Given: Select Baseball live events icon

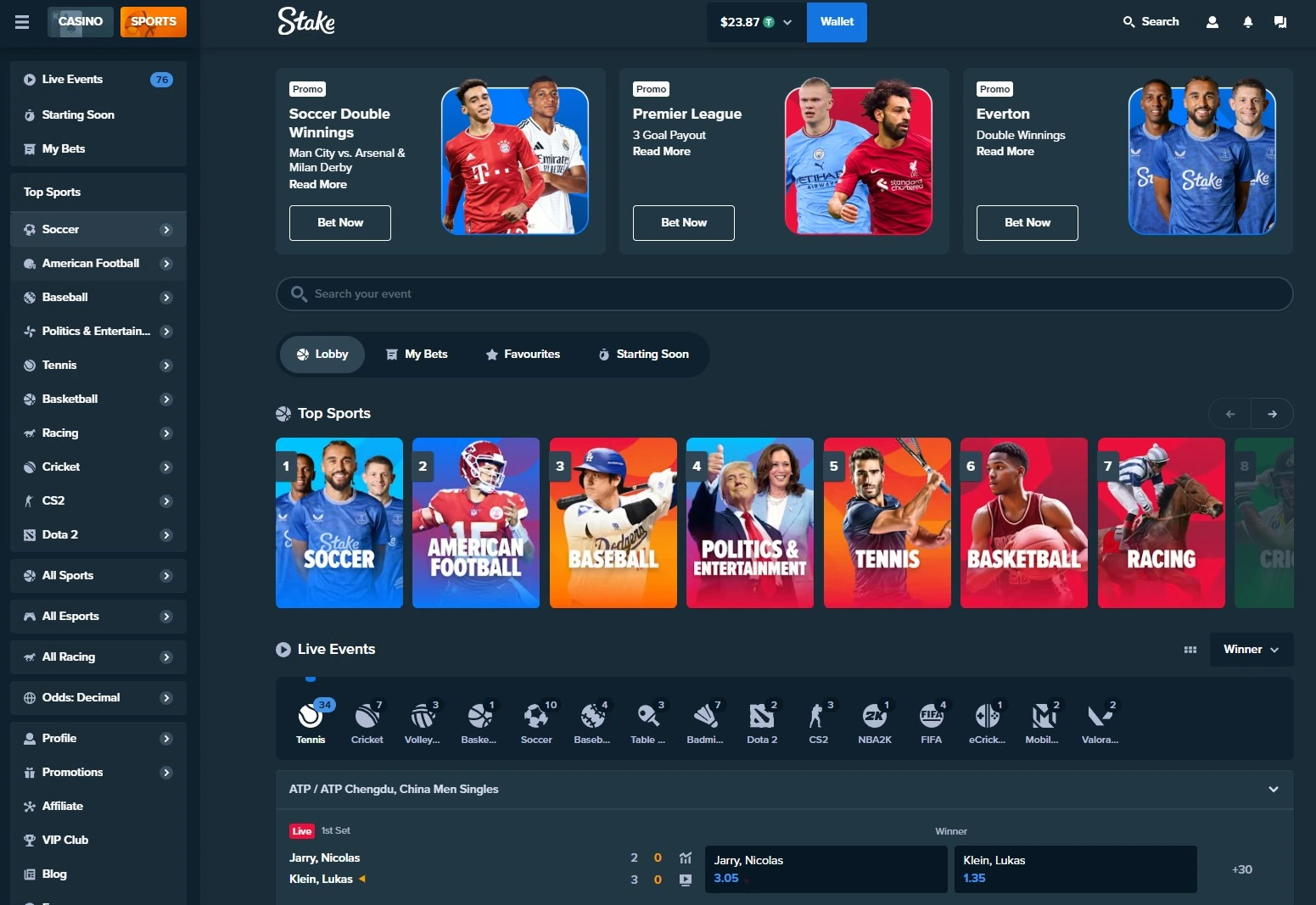Looking at the screenshot, I should (x=592, y=722).
